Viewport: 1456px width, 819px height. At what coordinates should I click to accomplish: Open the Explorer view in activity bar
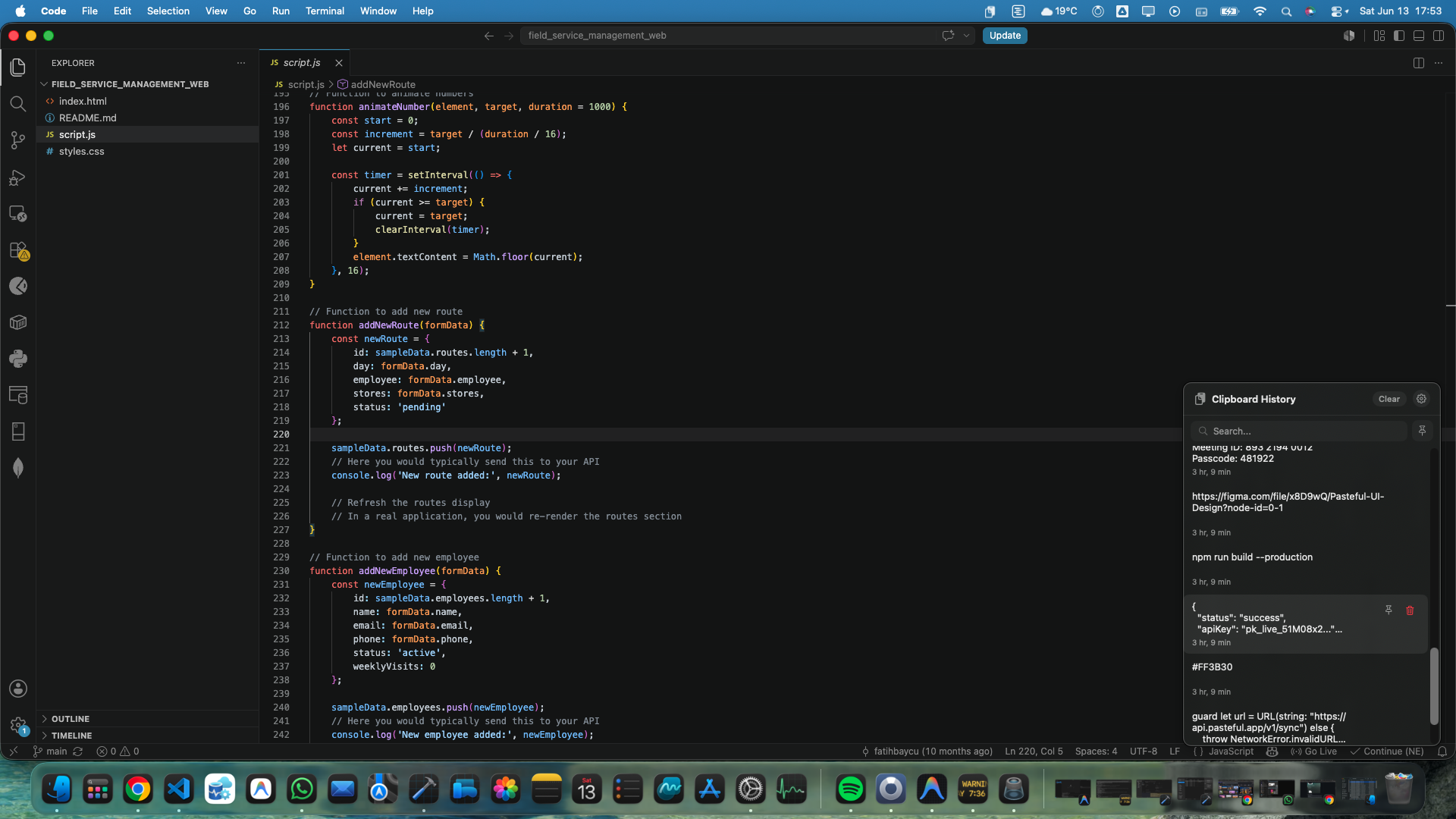point(18,67)
